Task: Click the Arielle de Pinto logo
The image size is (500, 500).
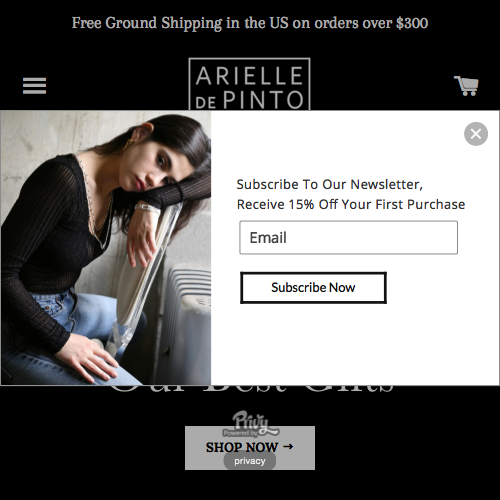Action: (249, 84)
